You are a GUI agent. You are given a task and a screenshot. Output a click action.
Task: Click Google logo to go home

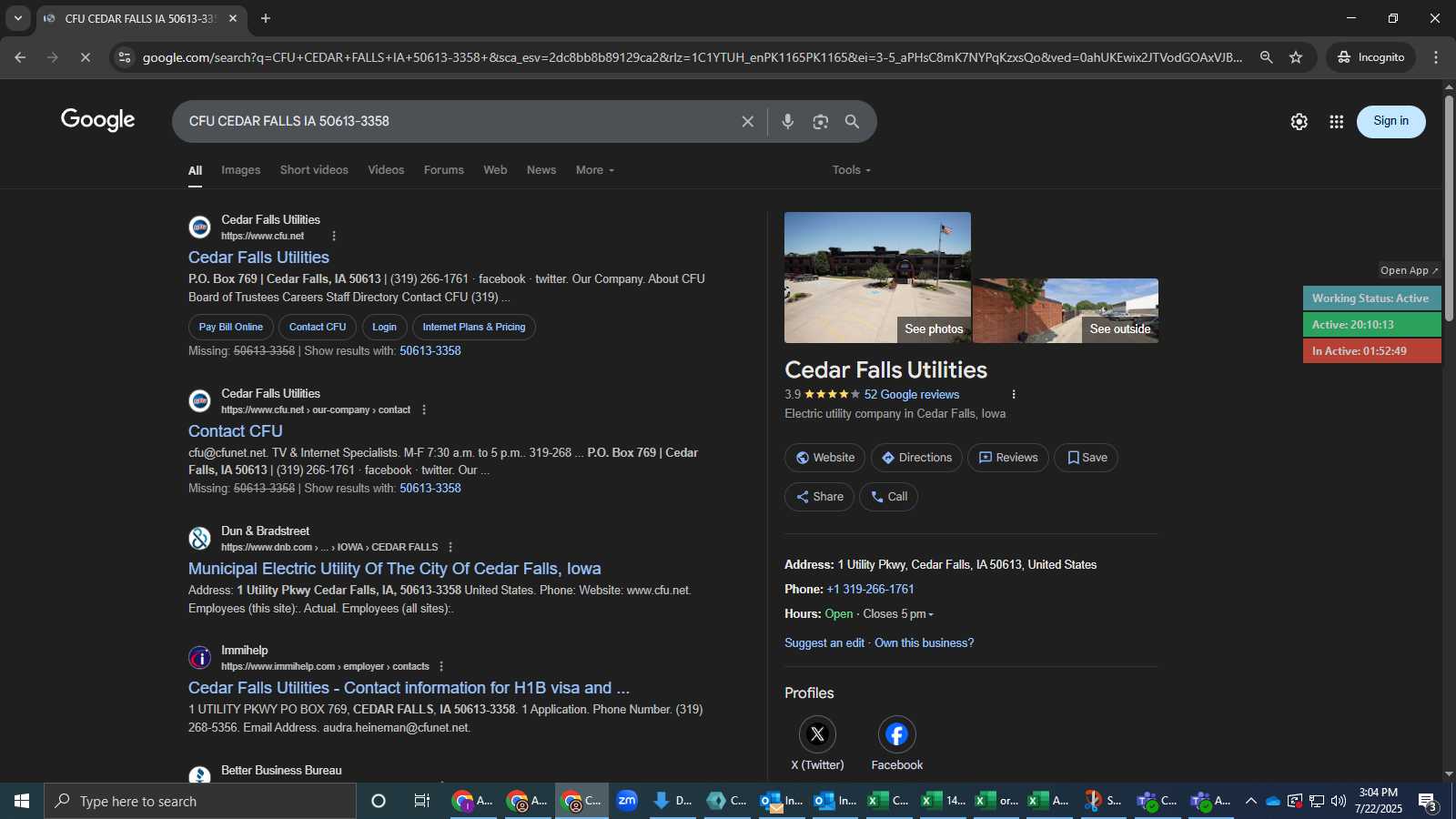pyautogui.click(x=98, y=120)
